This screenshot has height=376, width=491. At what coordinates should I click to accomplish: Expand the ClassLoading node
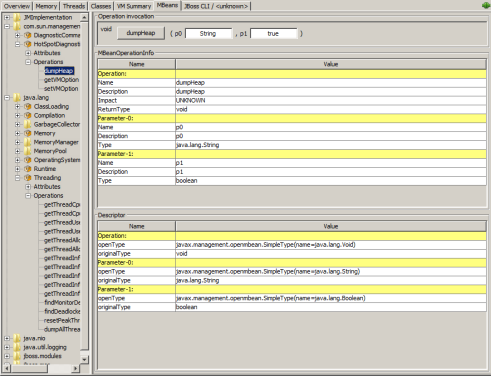point(17,107)
